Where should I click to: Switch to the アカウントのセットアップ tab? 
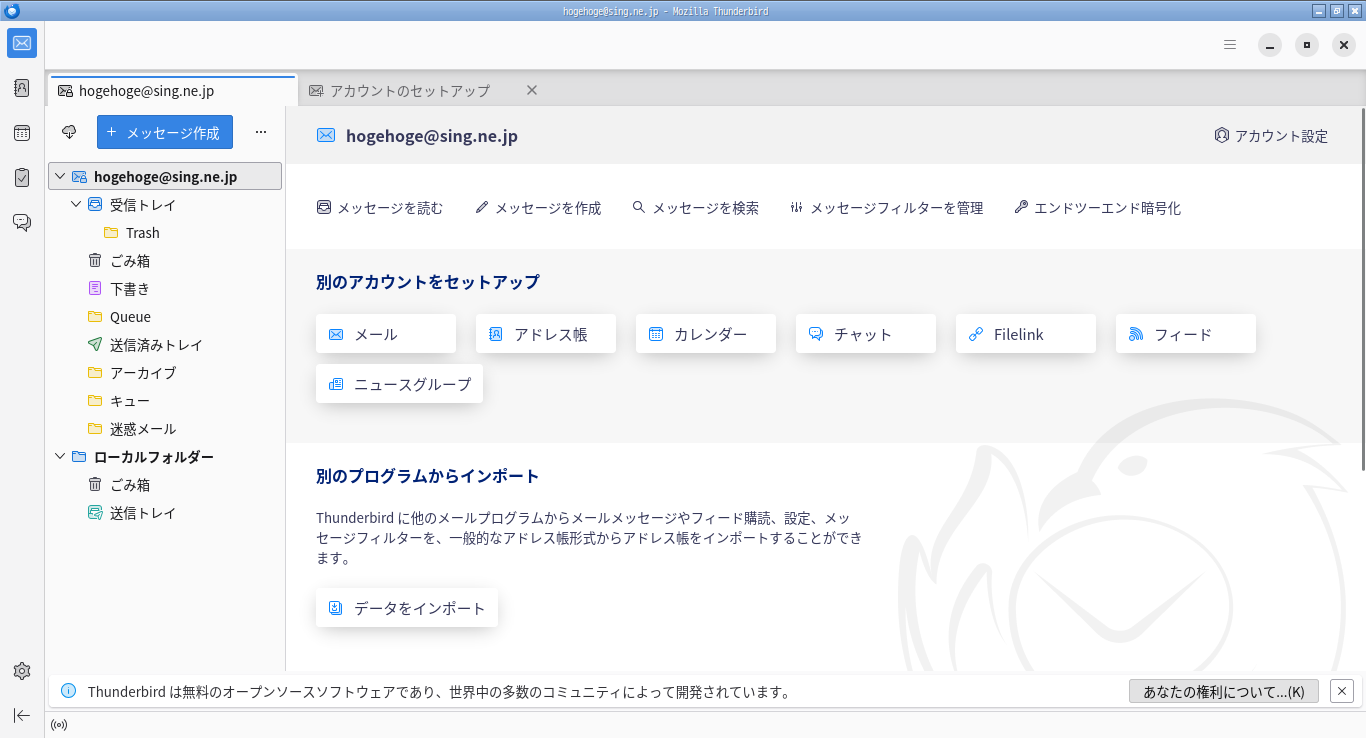(x=422, y=90)
